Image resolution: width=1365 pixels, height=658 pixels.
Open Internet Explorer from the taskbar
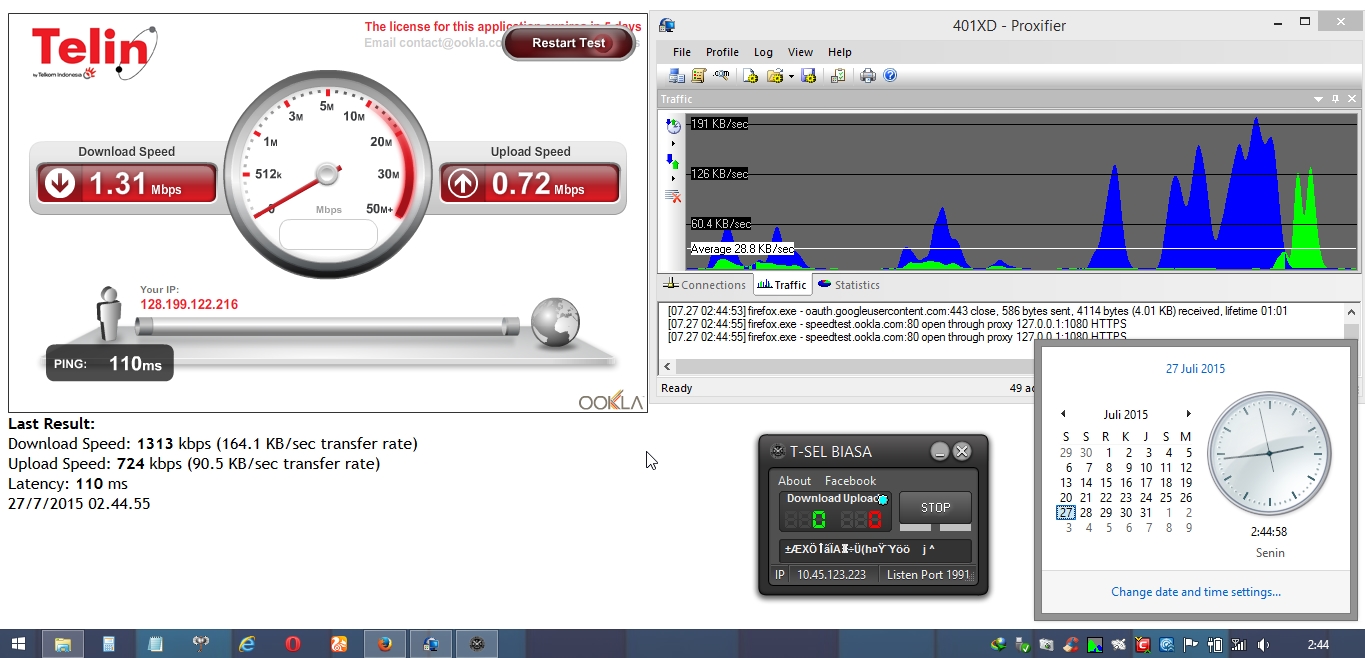247,644
